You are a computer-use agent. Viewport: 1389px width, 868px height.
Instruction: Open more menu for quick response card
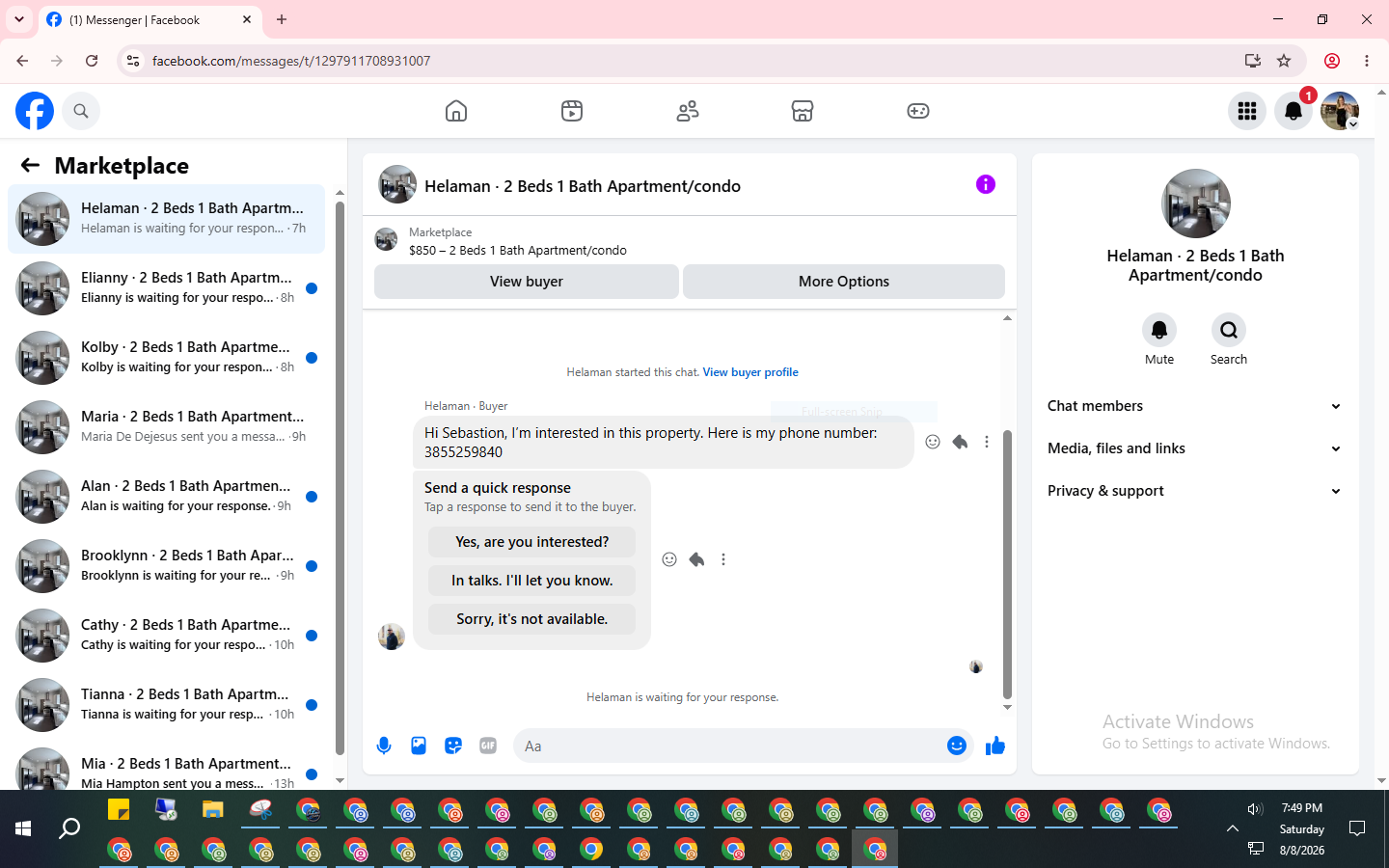pyautogui.click(x=723, y=559)
